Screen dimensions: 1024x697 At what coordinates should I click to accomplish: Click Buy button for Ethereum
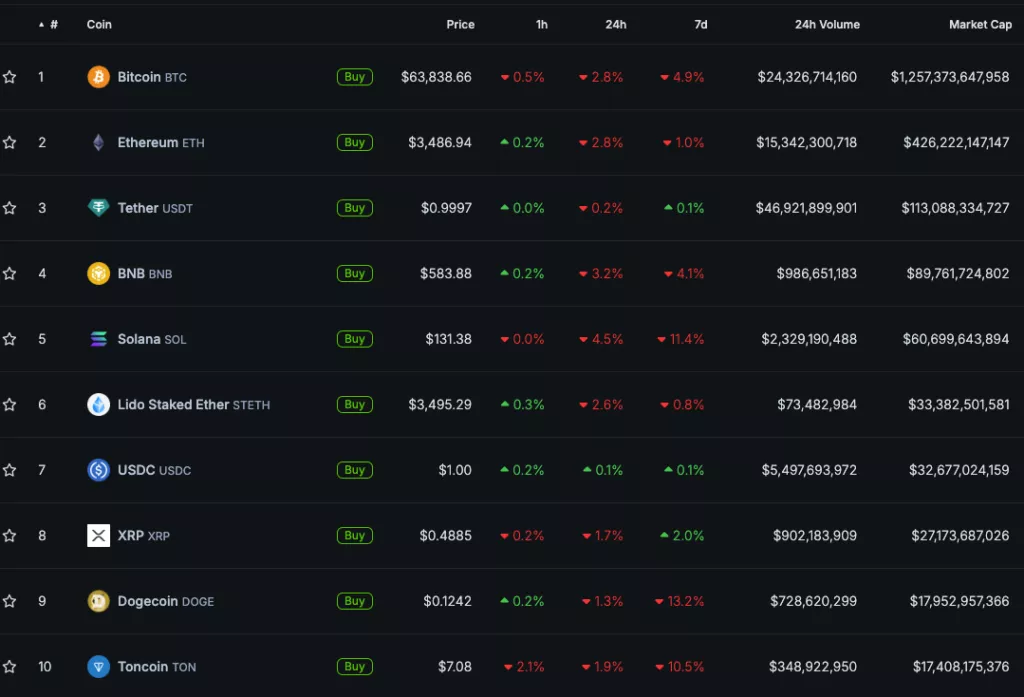click(355, 142)
